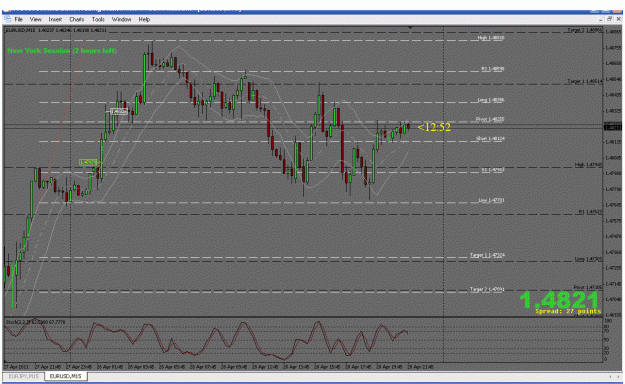Click the black Target 1 label at right
This screenshot has width=625, height=384.
(x=585, y=81)
